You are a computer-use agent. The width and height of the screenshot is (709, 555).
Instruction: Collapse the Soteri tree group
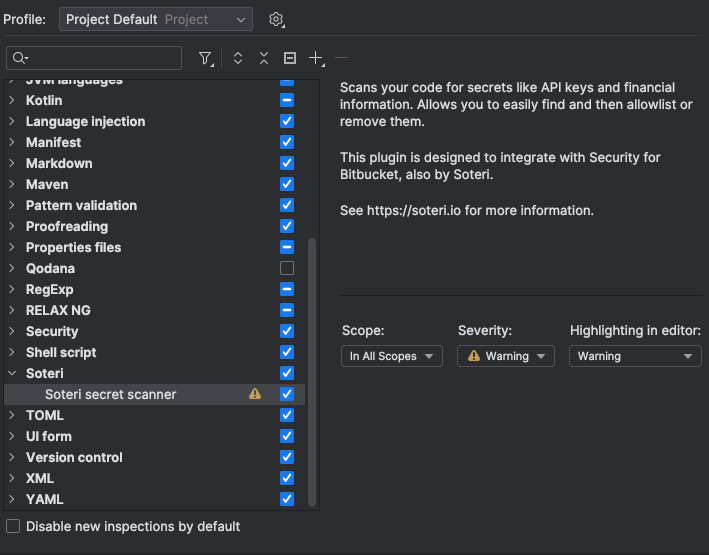point(12,373)
